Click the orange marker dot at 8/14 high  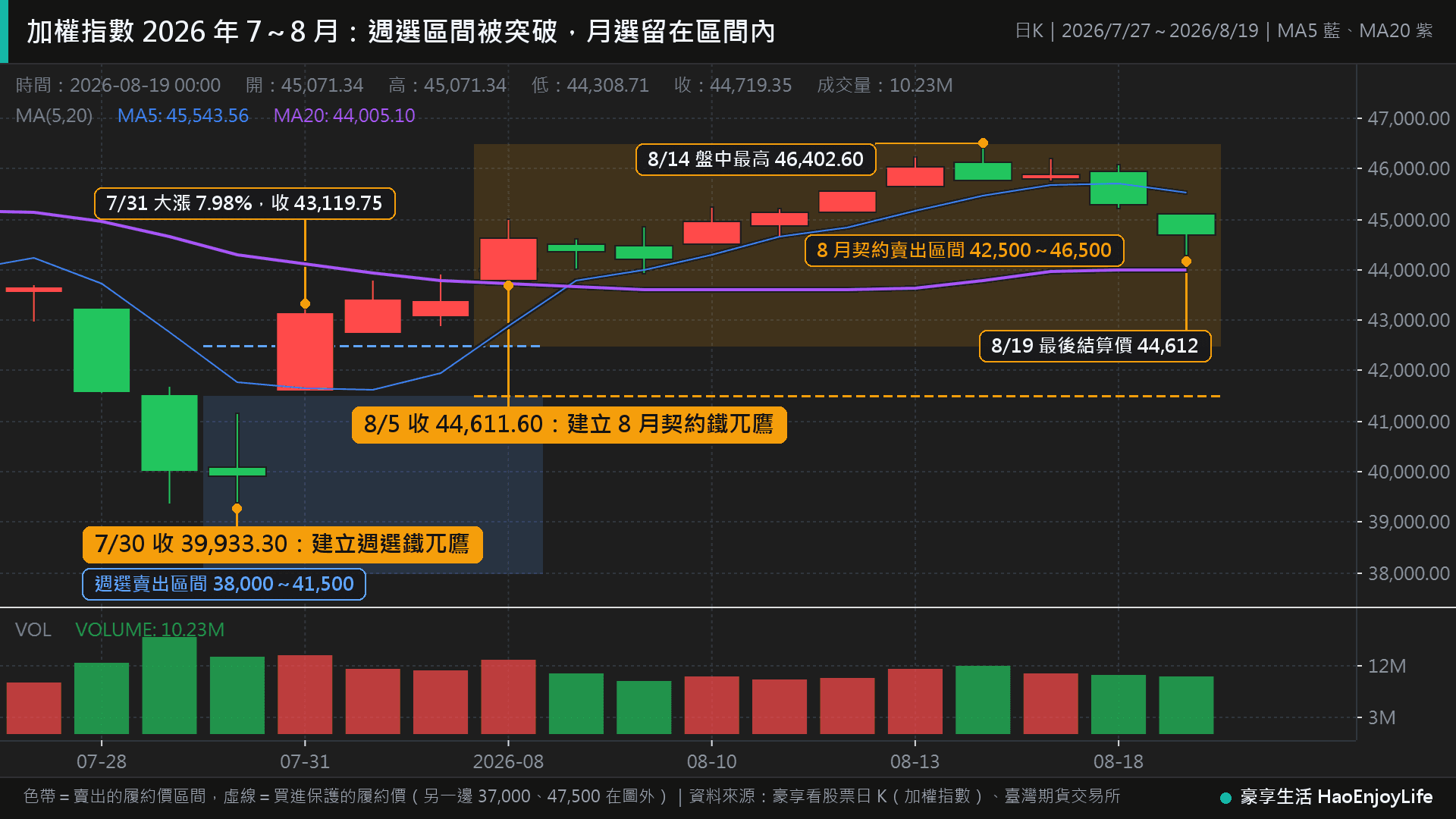(983, 143)
